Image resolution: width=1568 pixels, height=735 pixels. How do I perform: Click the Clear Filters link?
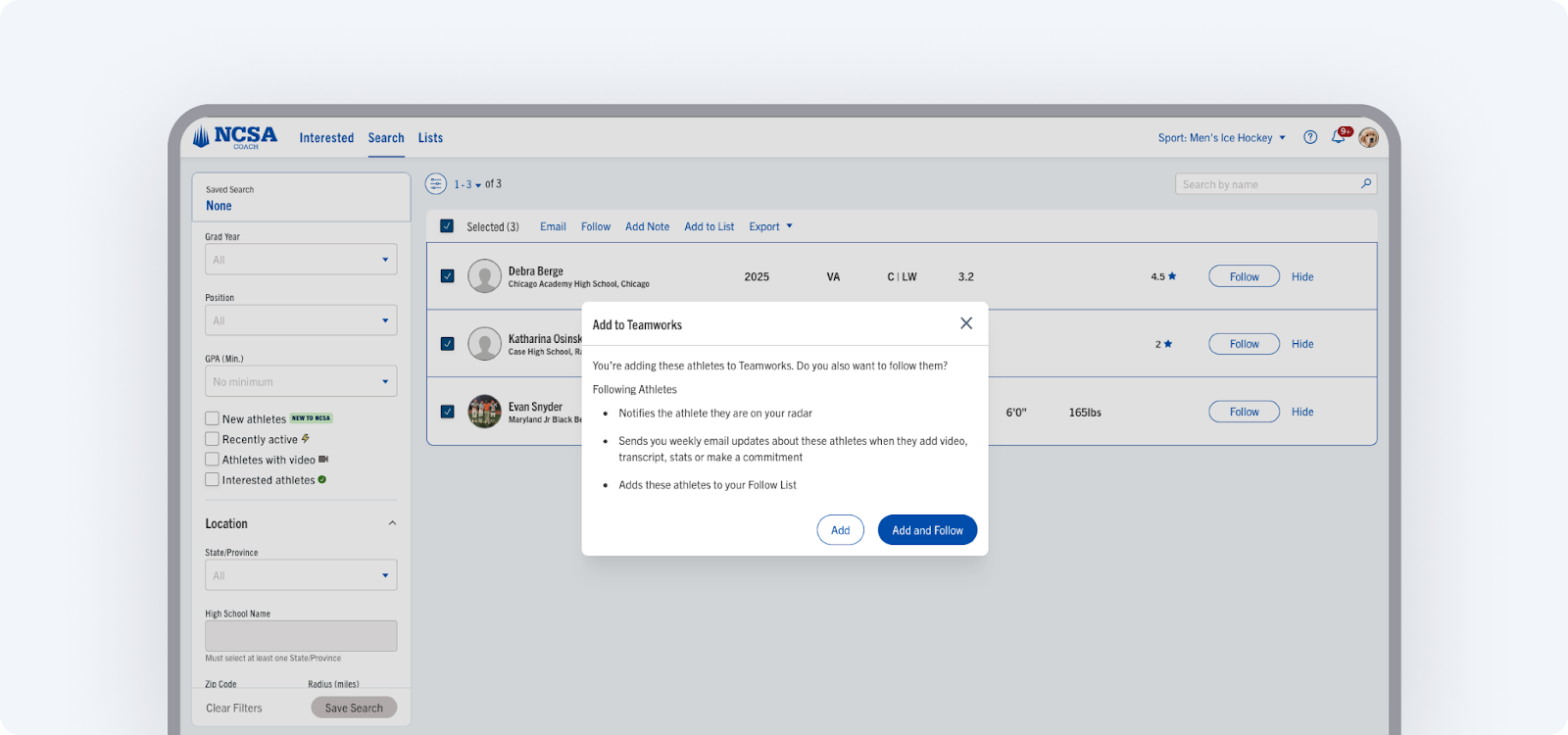pyautogui.click(x=234, y=708)
